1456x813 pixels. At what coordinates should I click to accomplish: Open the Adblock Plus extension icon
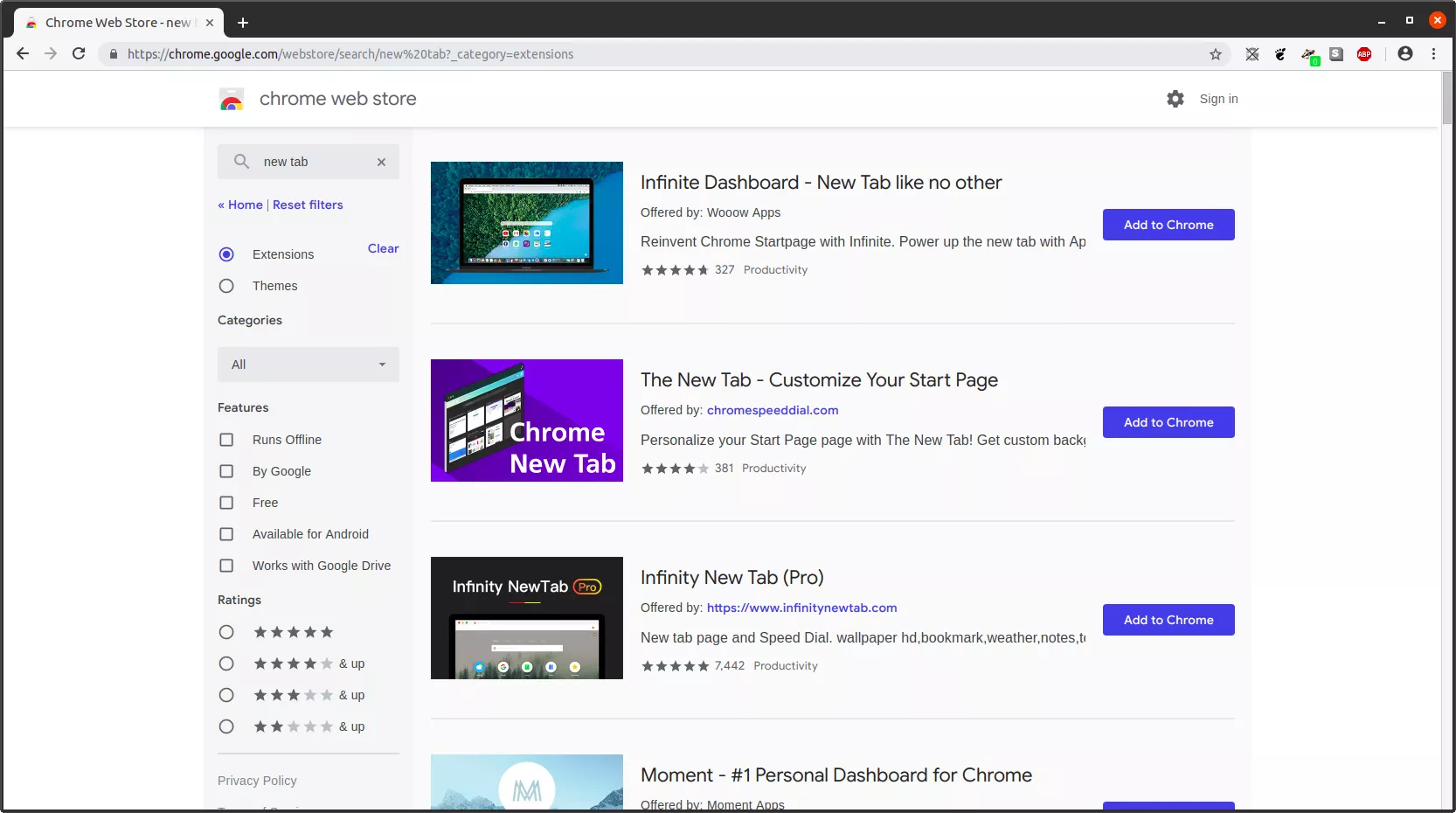pyautogui.click(x=1365, y=54)
